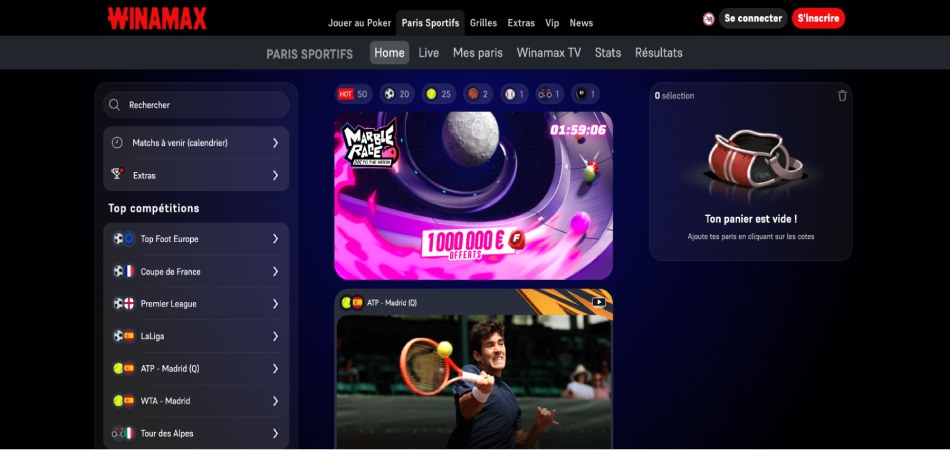Expand the Extras sidebar entry
950x450 pixels.
tap(196, 175)
